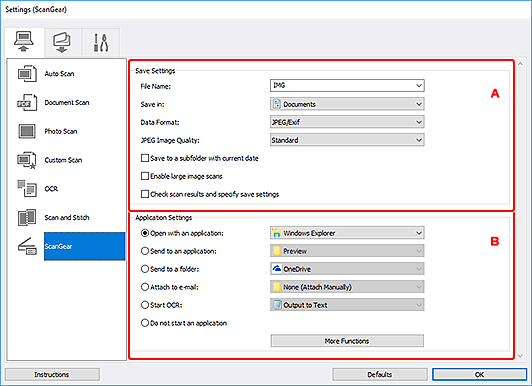
Task: Open the Preview application dropdown
Action: (347, 251)
